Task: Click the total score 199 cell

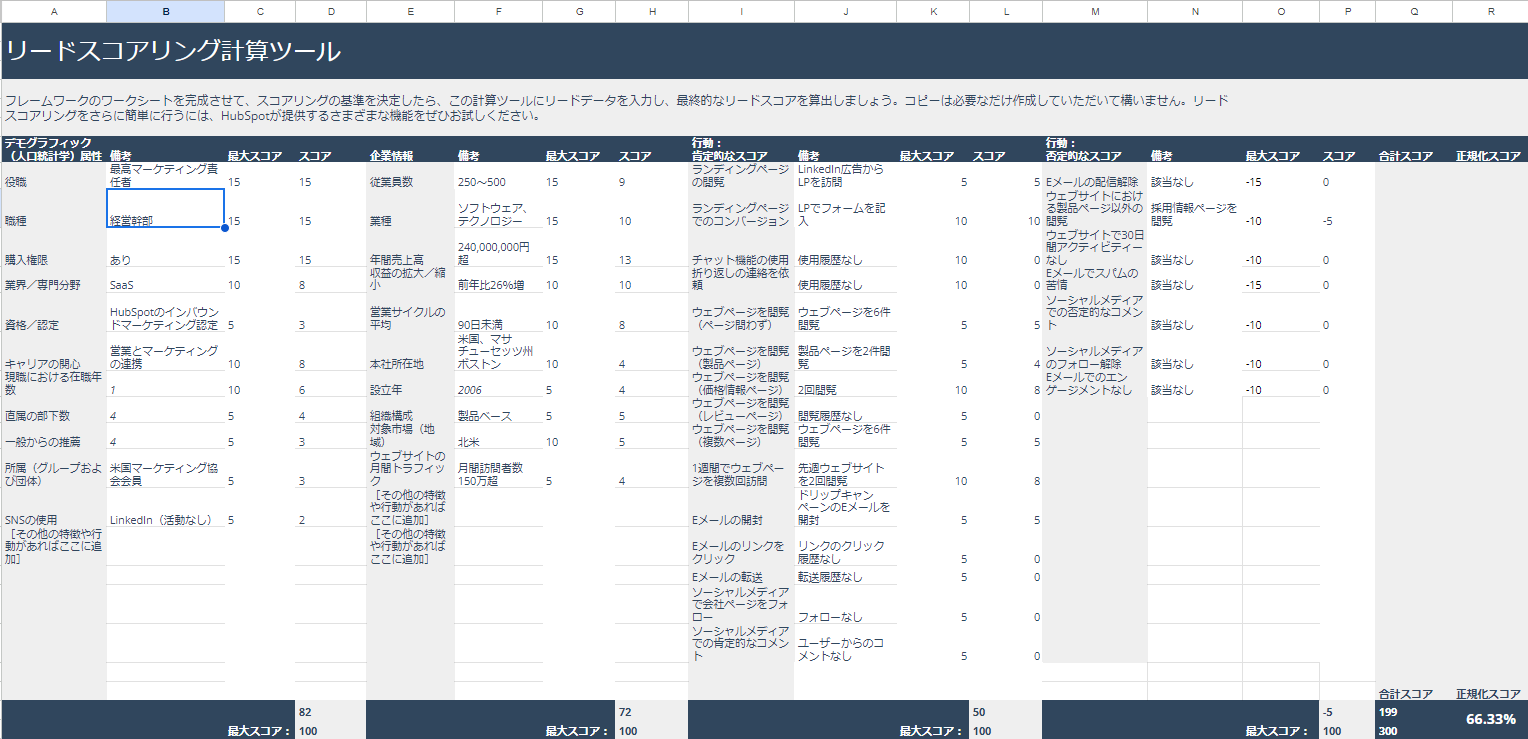Action: [1413, 712]
